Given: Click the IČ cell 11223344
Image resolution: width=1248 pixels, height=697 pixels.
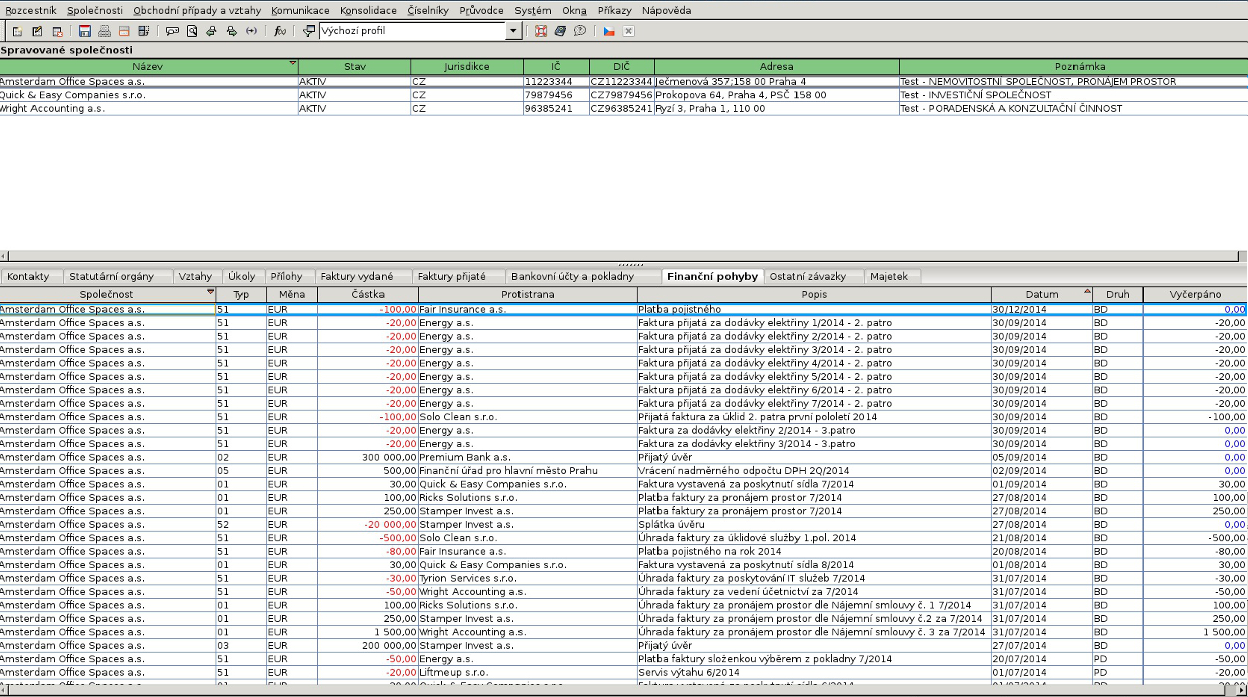Looking at the screenshot, I should click(x=555, y=82).
